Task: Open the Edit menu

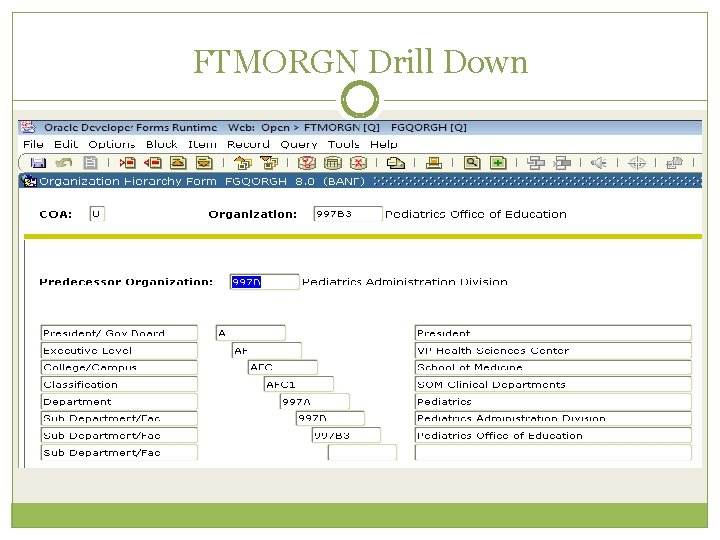Action: [x=66, y=144]
